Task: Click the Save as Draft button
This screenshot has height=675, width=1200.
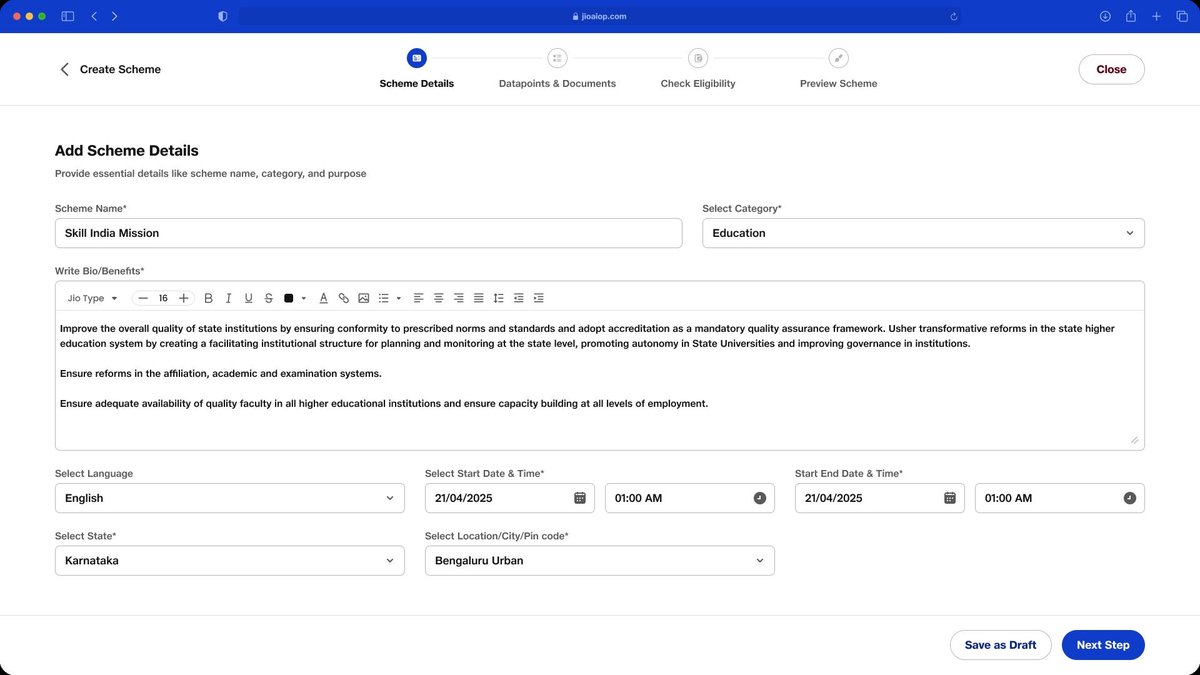Action: coord(1000,645)
